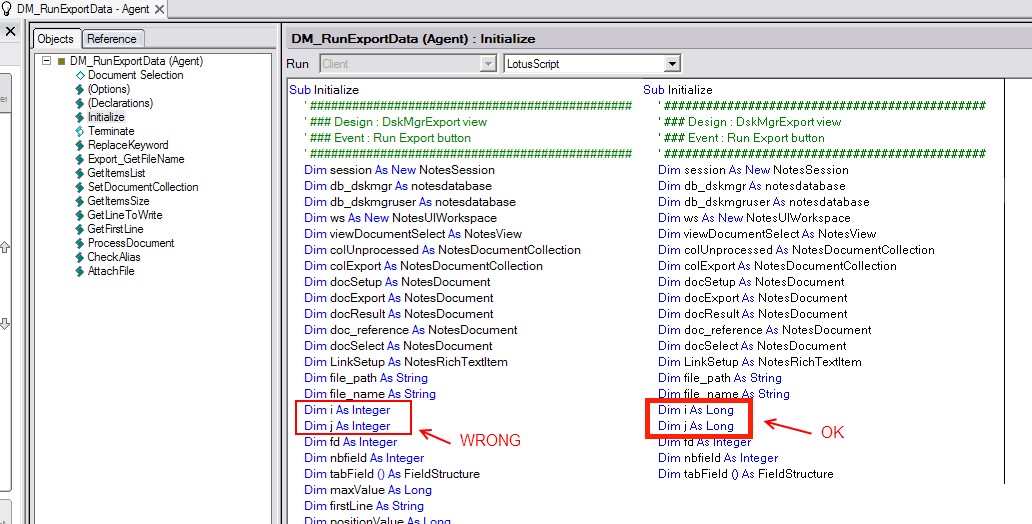This screenshot has width=1032, height=524.
Task: Click the 'Dim j As Long' line in right code
Action: click(696, 426)
